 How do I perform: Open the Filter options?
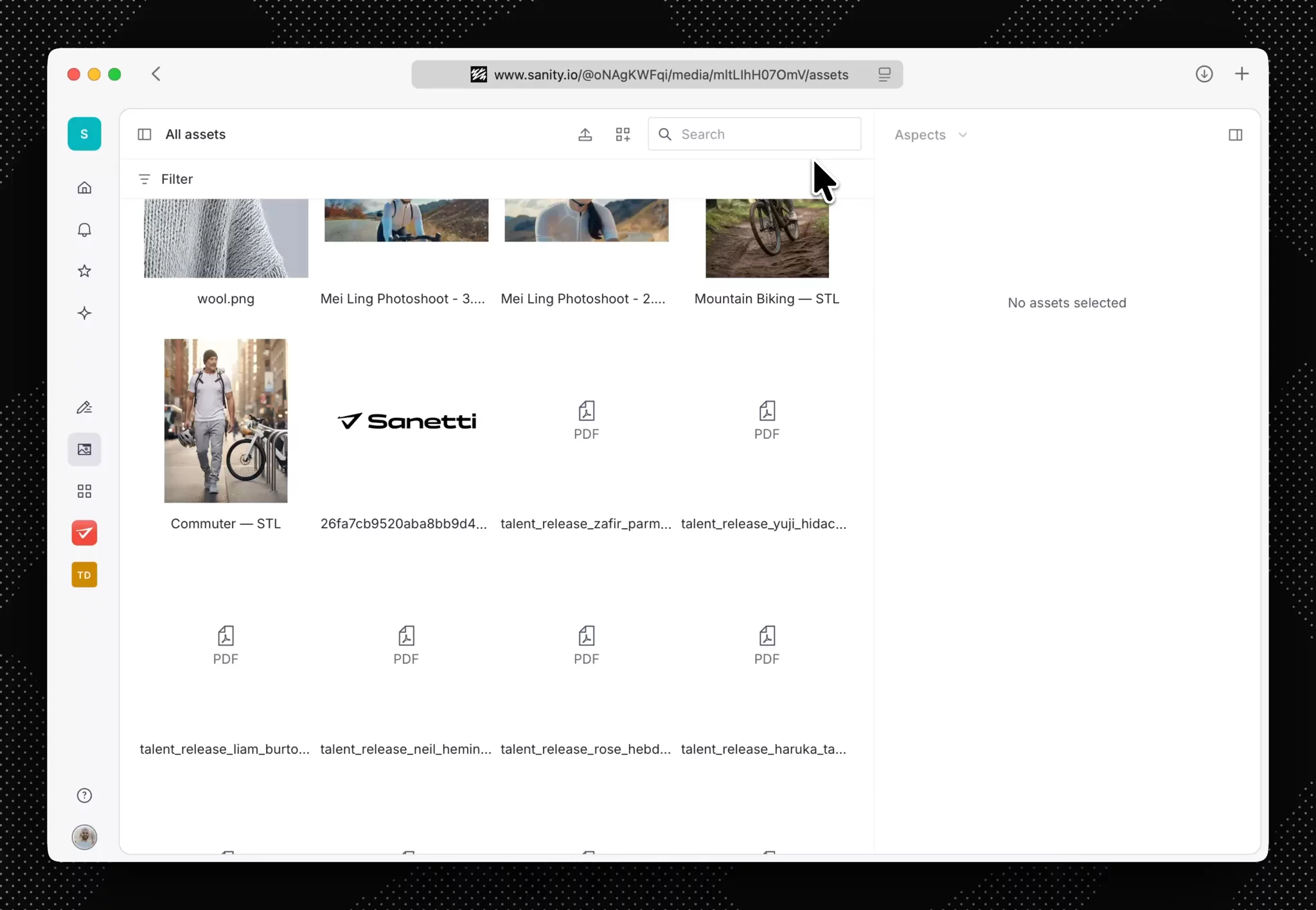(x=166, y=179)
